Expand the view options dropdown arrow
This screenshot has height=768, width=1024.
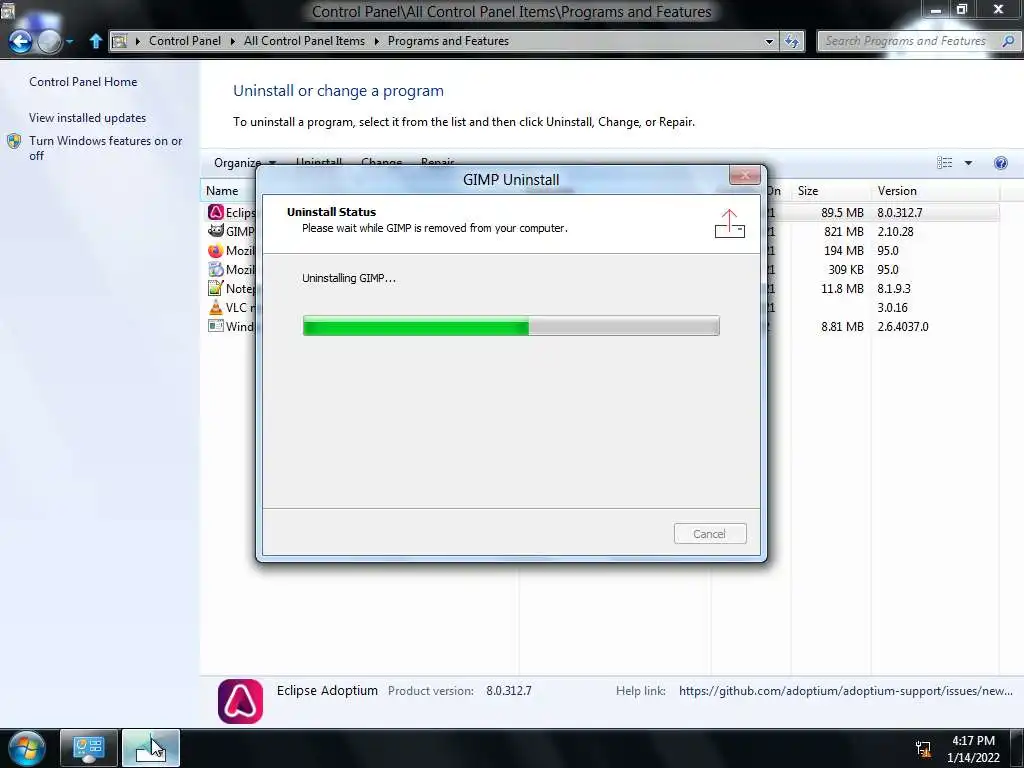click(x=968, y=163)
